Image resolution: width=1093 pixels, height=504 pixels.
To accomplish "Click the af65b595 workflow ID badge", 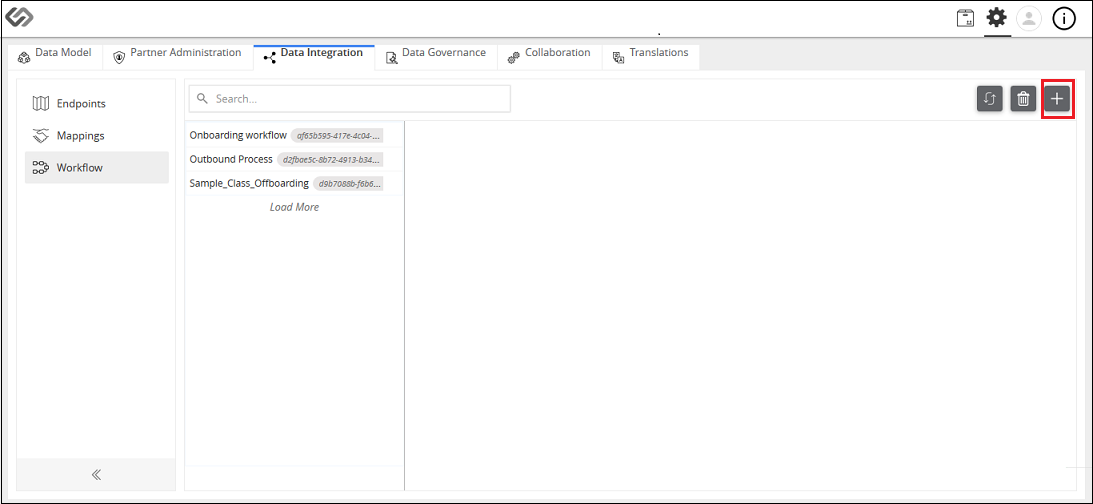I will pyautogui.click(x=337, y=136).
